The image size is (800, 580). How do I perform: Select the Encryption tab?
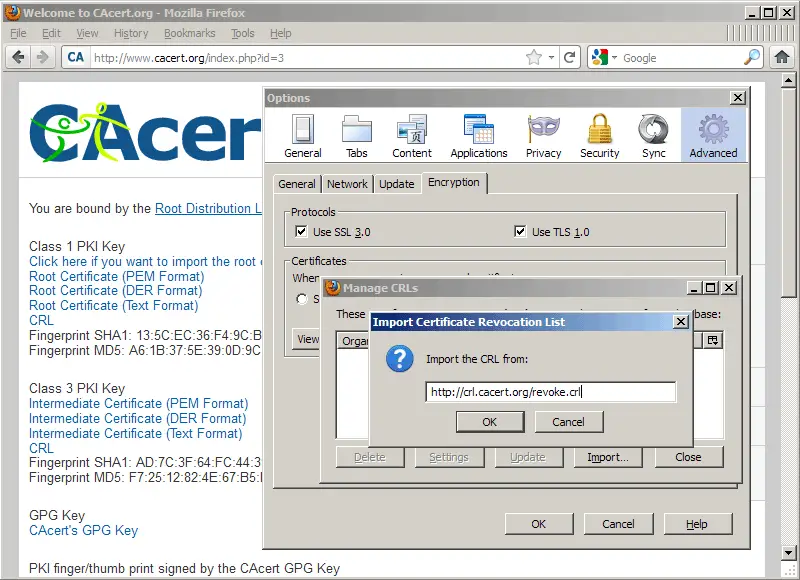pos(454,183)
